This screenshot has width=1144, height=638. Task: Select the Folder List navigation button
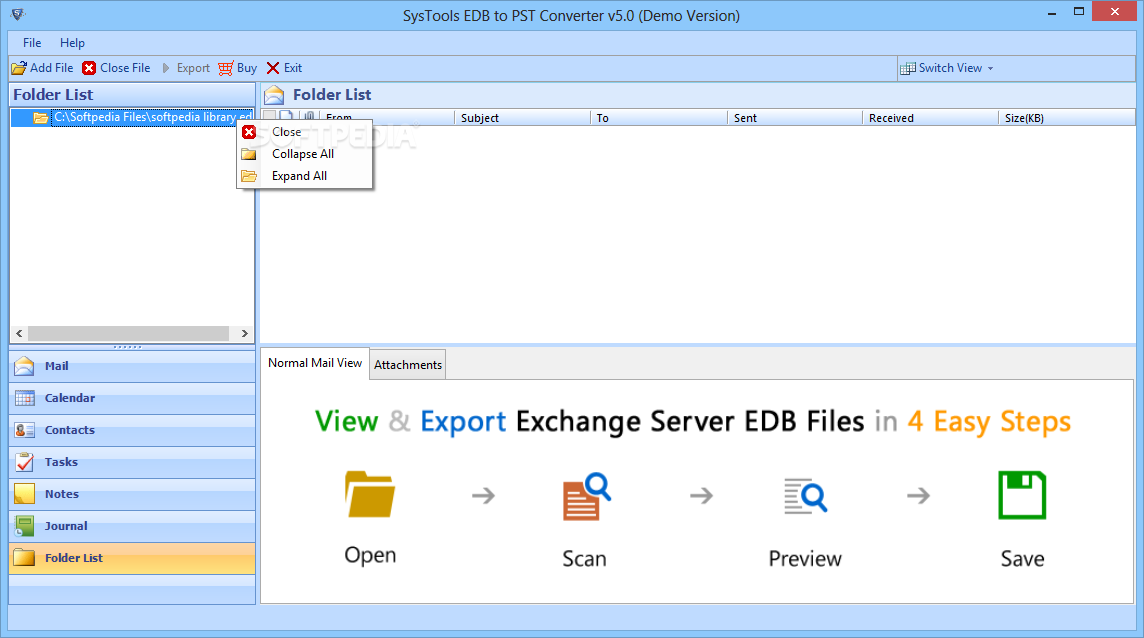tap(132, 558)
